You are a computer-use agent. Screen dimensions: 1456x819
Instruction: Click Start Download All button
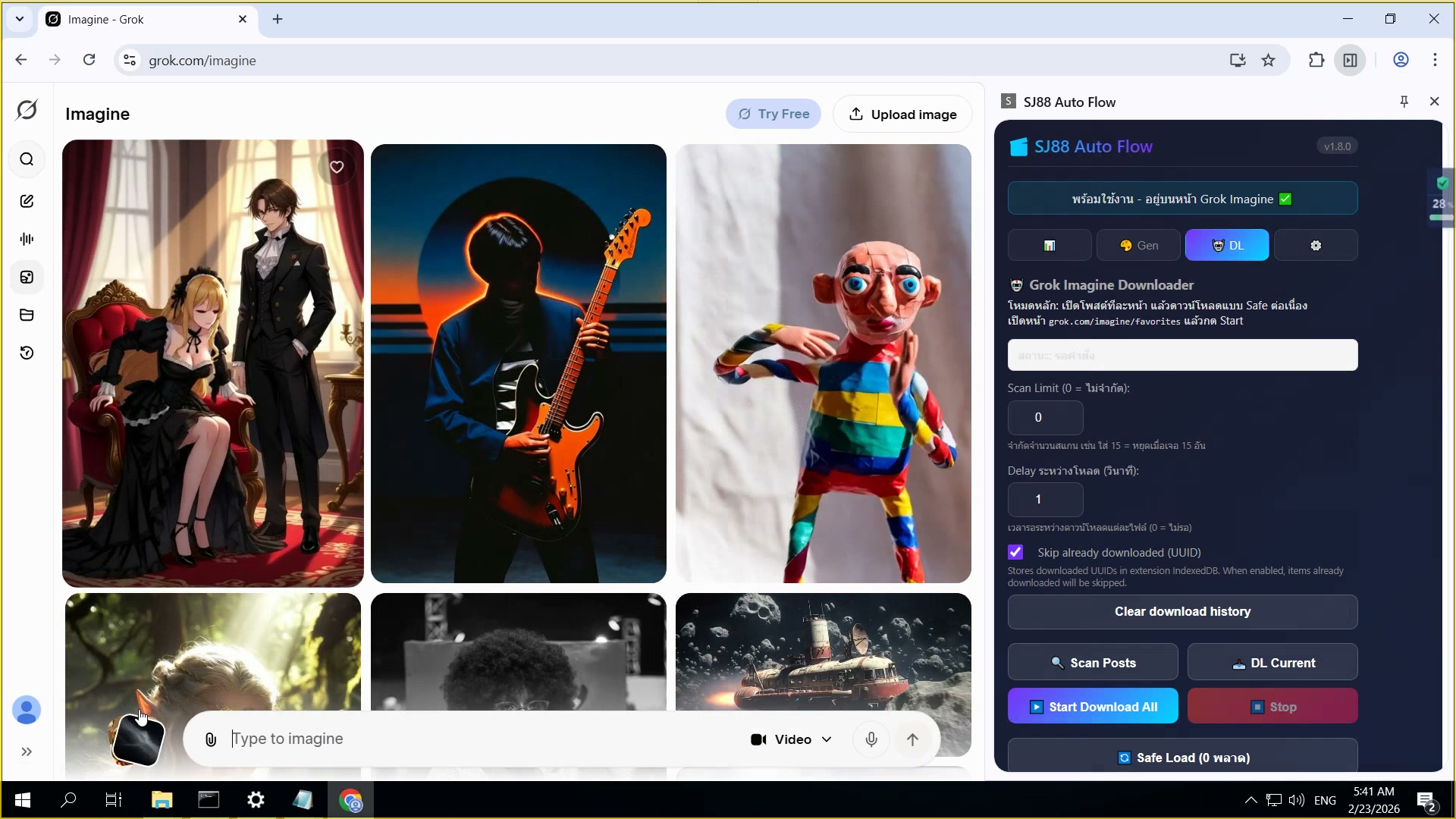(x=1093, y=707)
